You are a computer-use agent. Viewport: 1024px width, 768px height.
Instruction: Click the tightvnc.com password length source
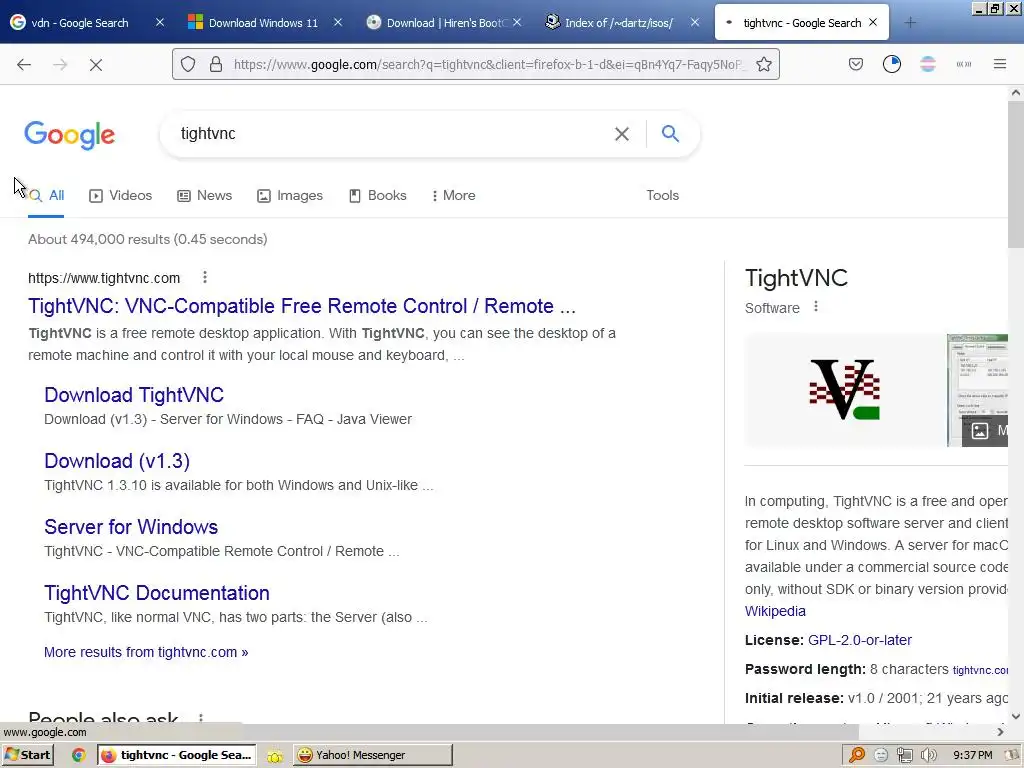coord(980,670)
